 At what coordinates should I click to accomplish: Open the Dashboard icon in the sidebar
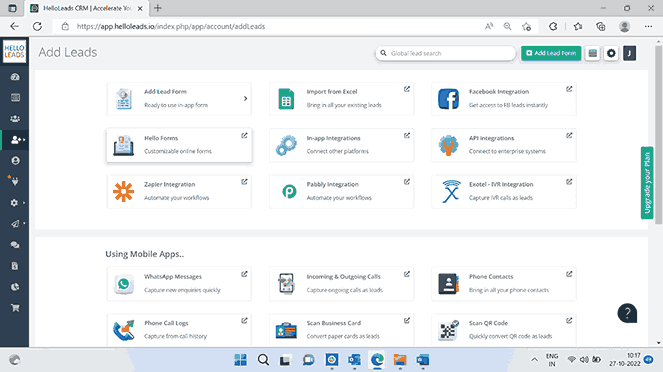15,77
